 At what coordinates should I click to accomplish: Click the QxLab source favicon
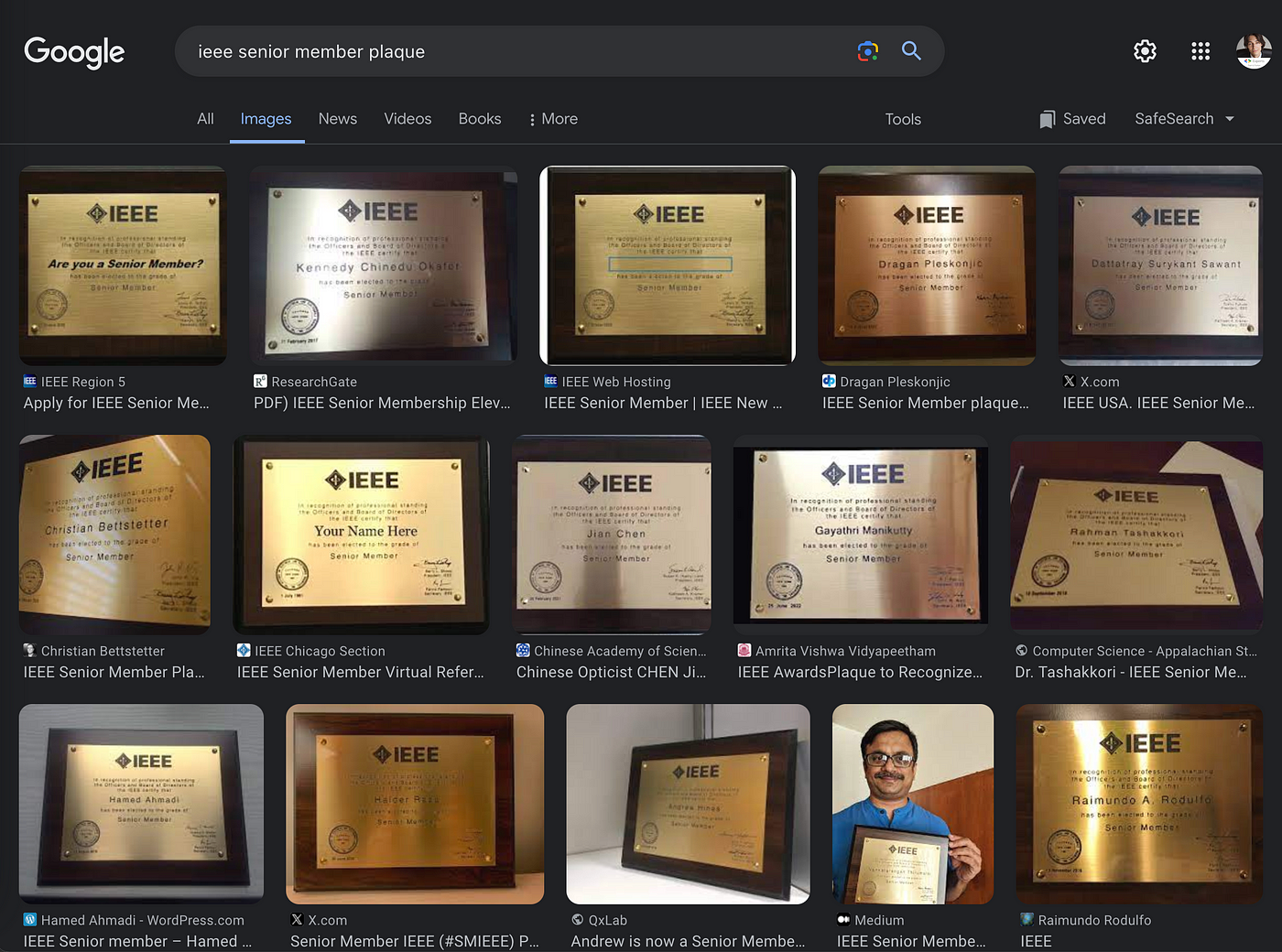point(578,920)
